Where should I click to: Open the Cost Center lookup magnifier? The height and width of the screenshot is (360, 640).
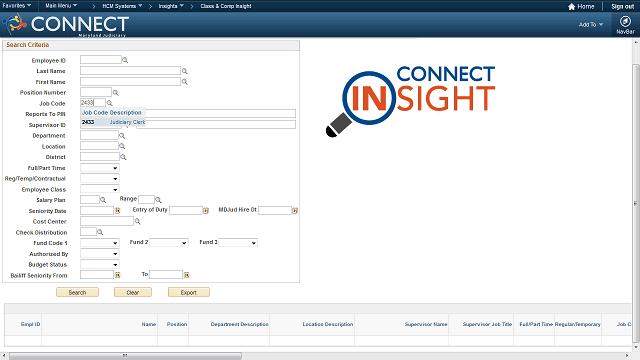138,221
